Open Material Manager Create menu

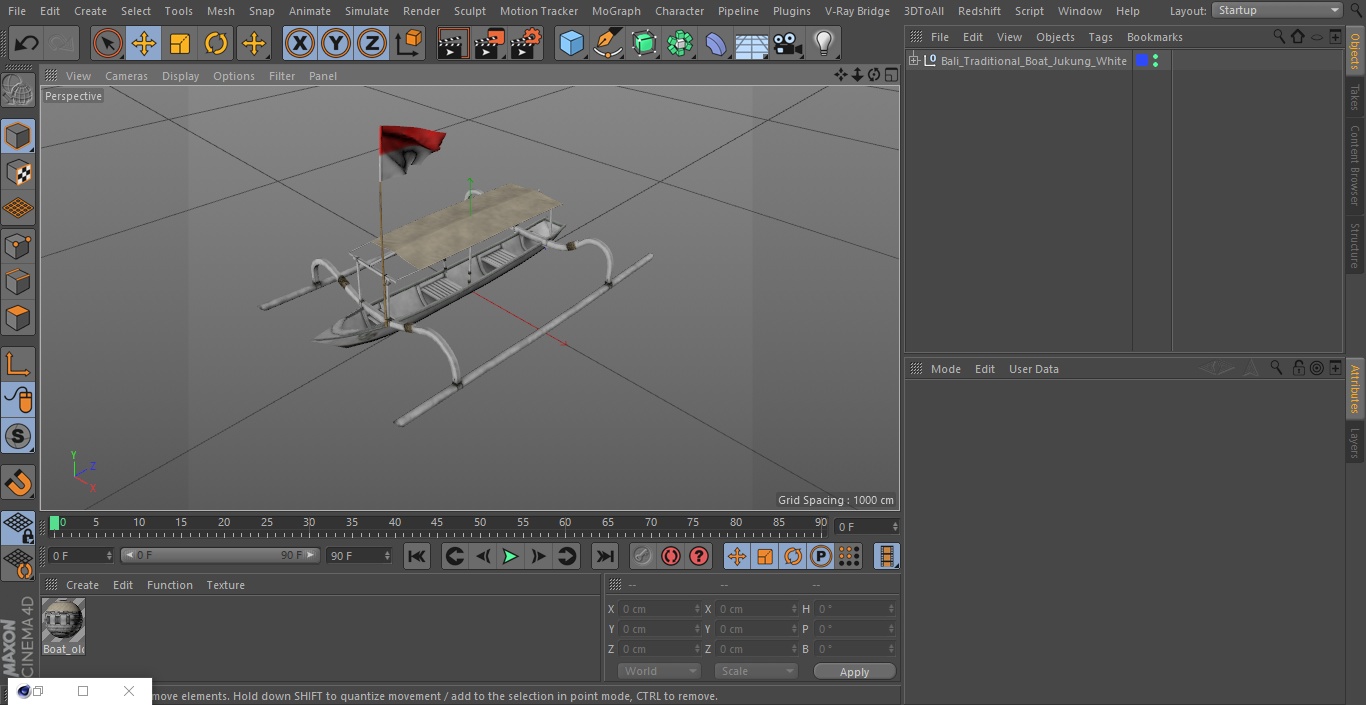(82, 585)
